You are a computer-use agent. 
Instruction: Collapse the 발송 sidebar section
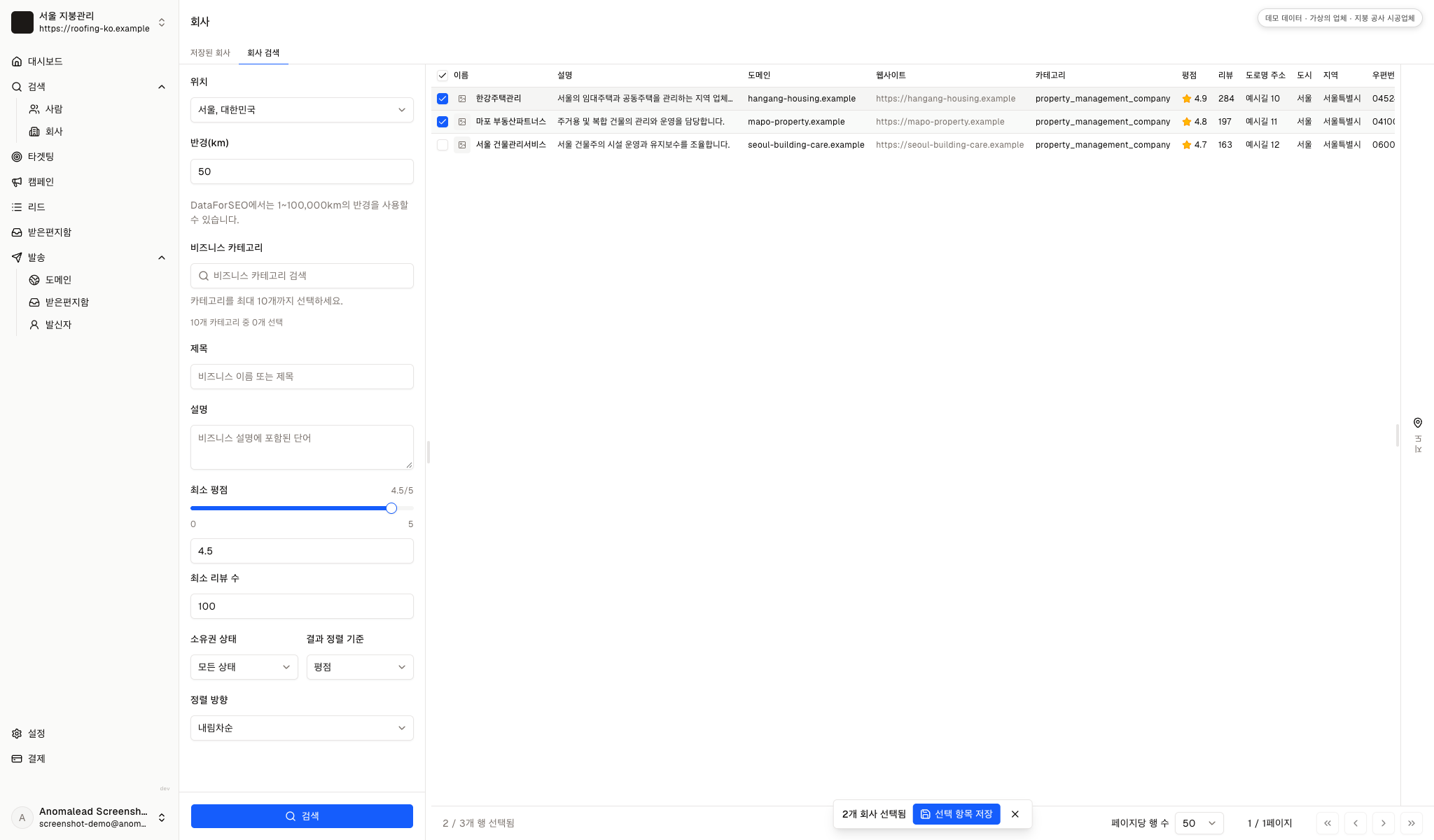(x=162, y=258)
